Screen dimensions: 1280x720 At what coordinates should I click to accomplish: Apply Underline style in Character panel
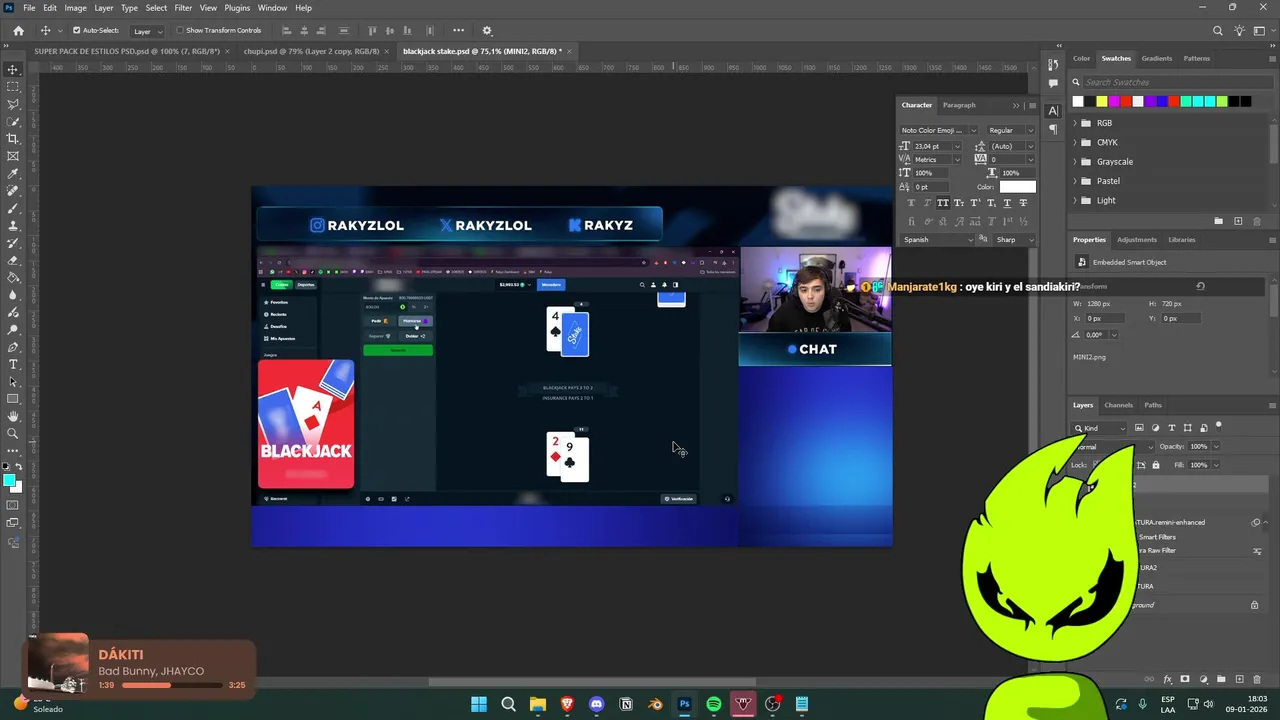pyautogui.click(x=1007, y=203)
